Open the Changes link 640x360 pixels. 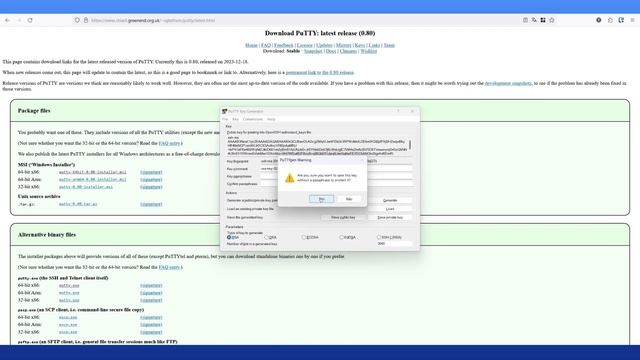click(348, 51)
